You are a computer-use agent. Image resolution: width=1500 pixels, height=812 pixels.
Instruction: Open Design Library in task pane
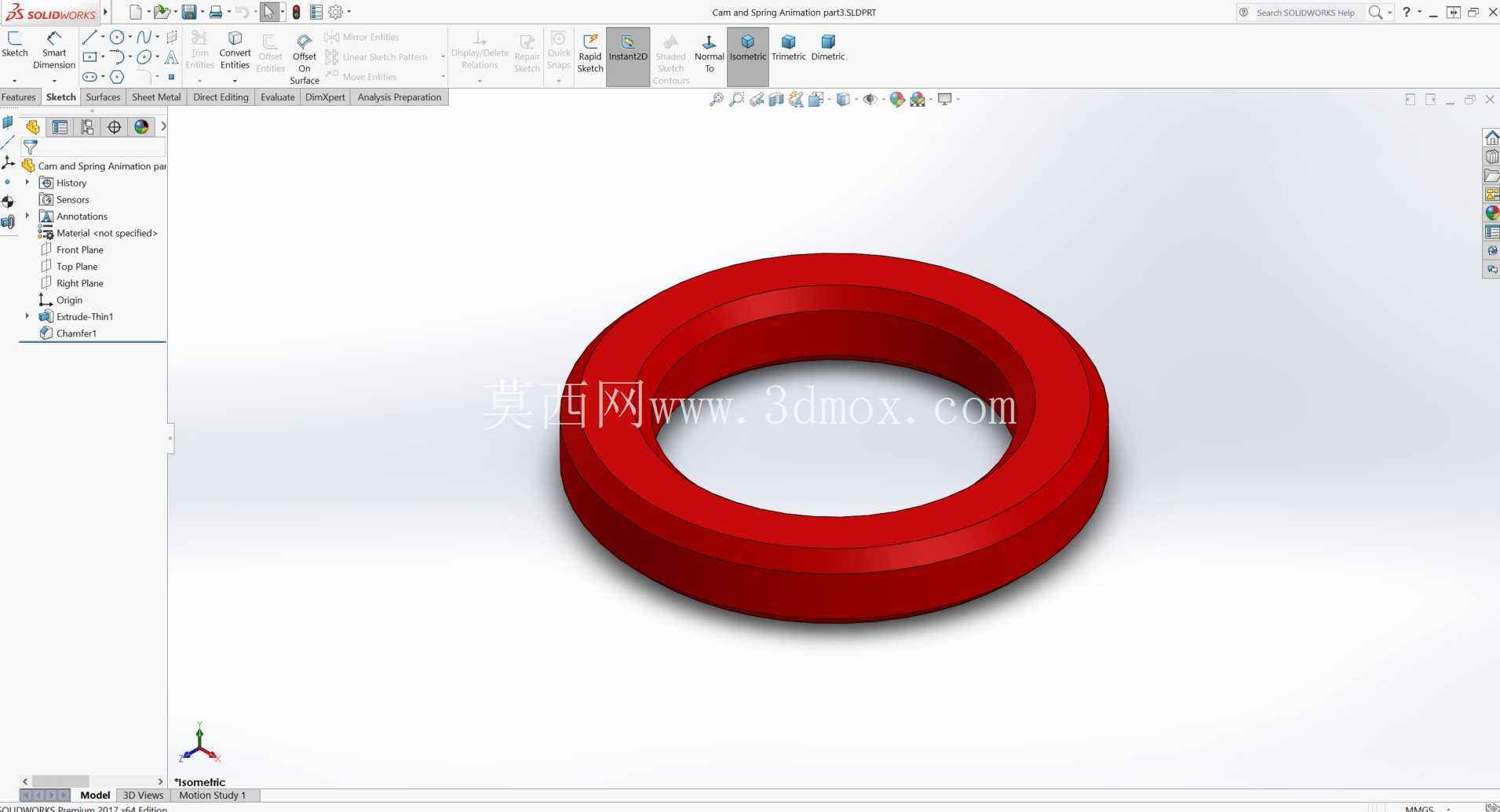[1491, 157]
